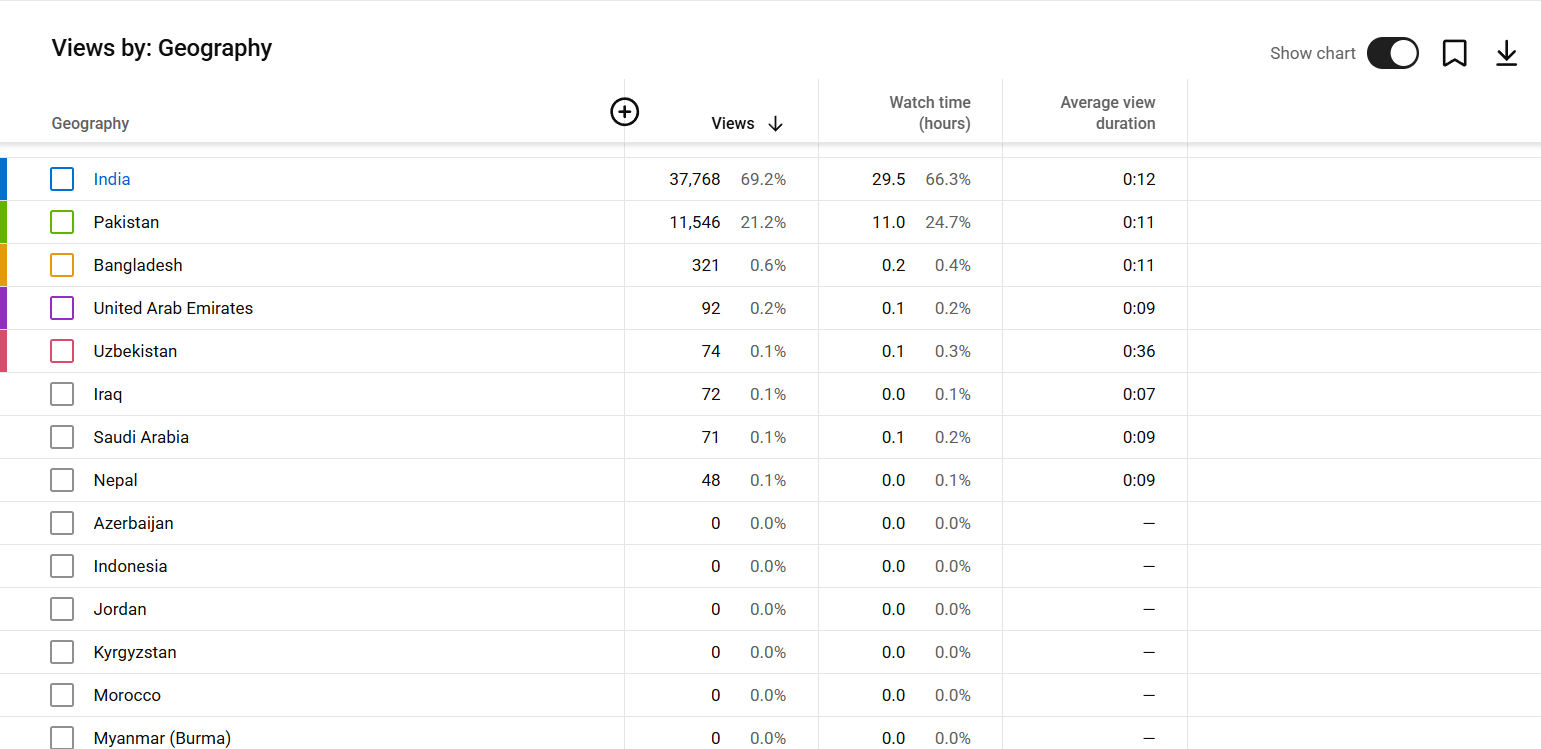Open the India geography link
This screenshot has height=749, width=1541.
(x=112, y=179)
